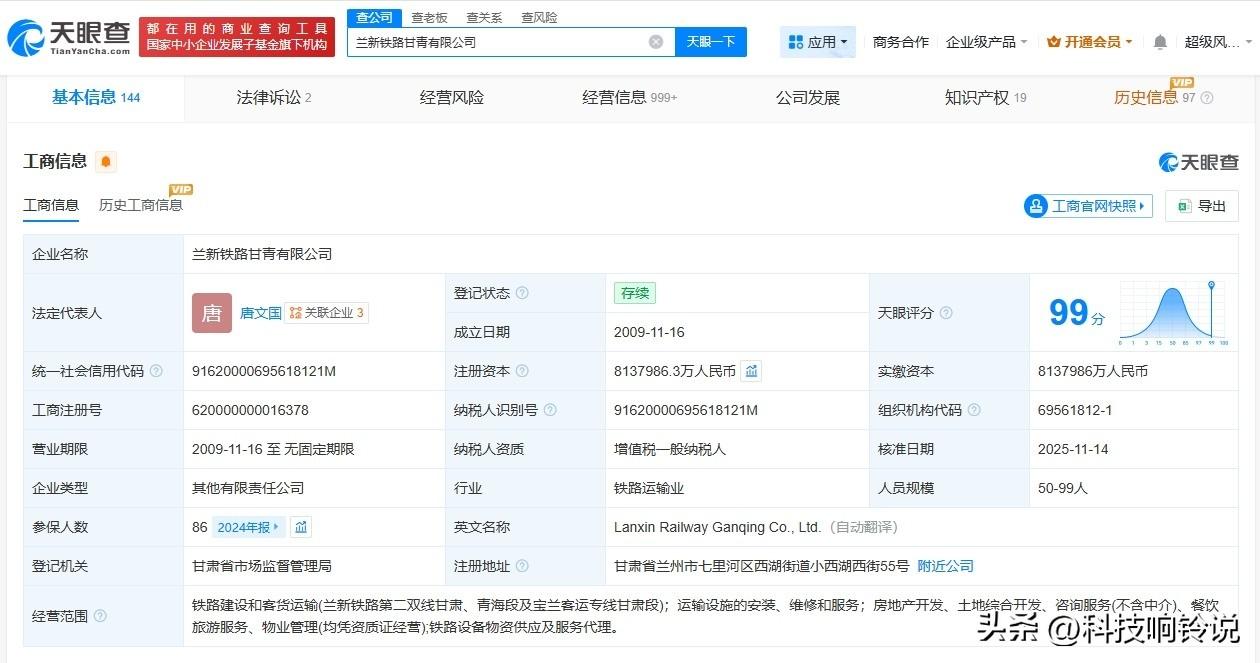Select organization code 69561812-1
Viewport: 1260px width, 663px height.
click(x=1075, y=410)
